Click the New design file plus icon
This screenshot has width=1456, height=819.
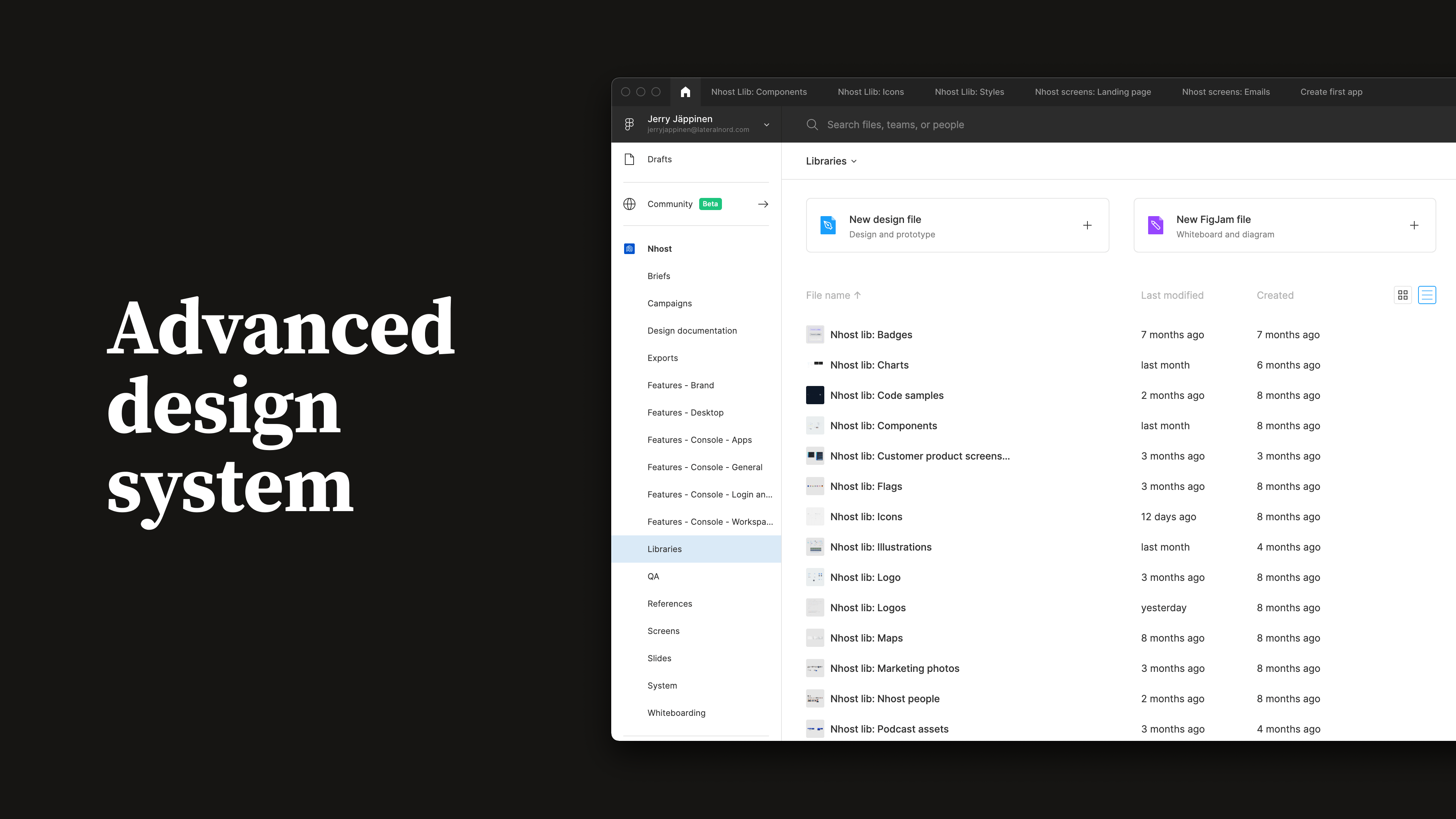pyautogui.click(x=1088, y=225)
